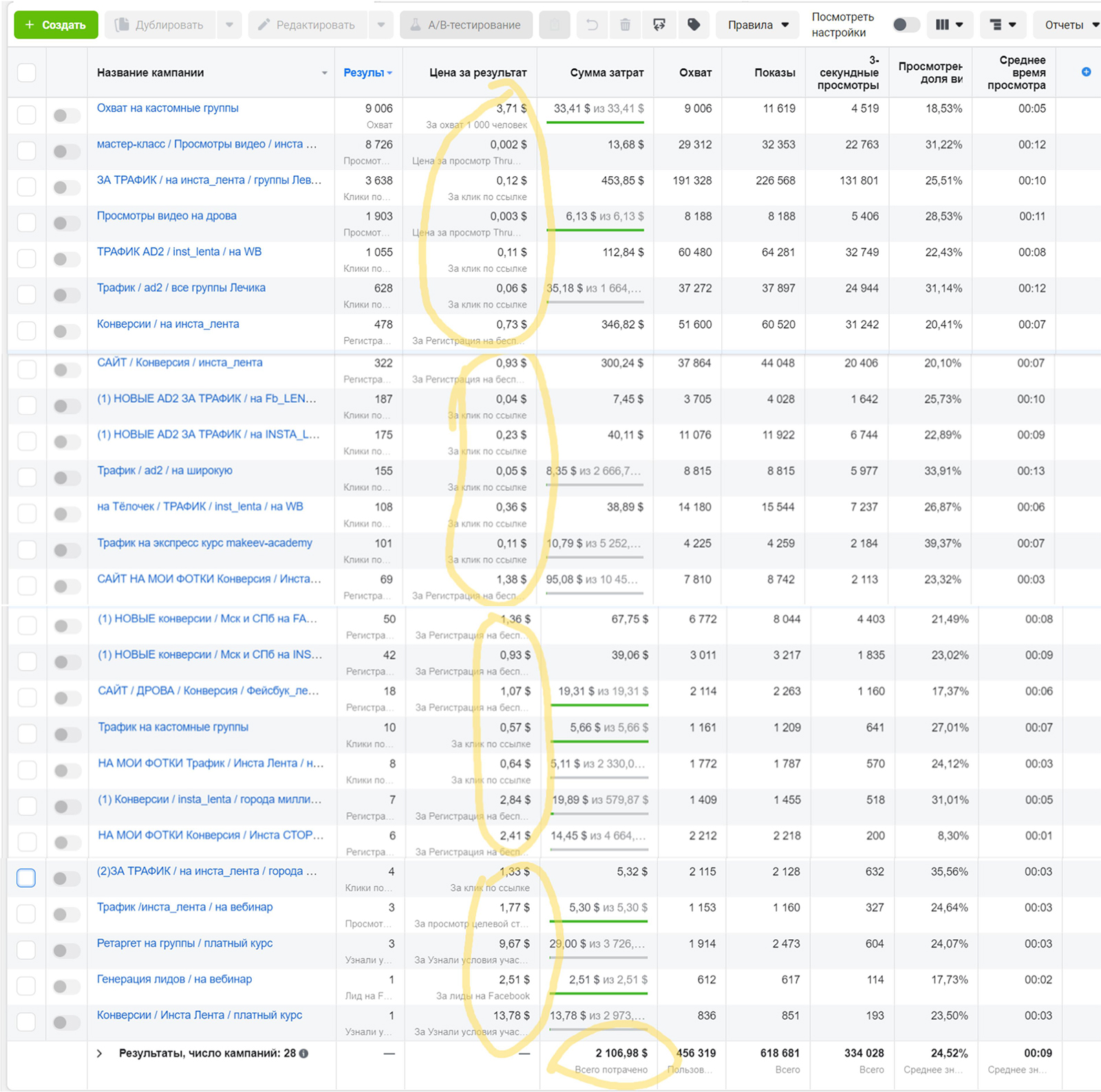Viewport: 1101px width, 1092px height.
Task: Click the info icon beside число кампаний: 28
Action: [303, 1053]
